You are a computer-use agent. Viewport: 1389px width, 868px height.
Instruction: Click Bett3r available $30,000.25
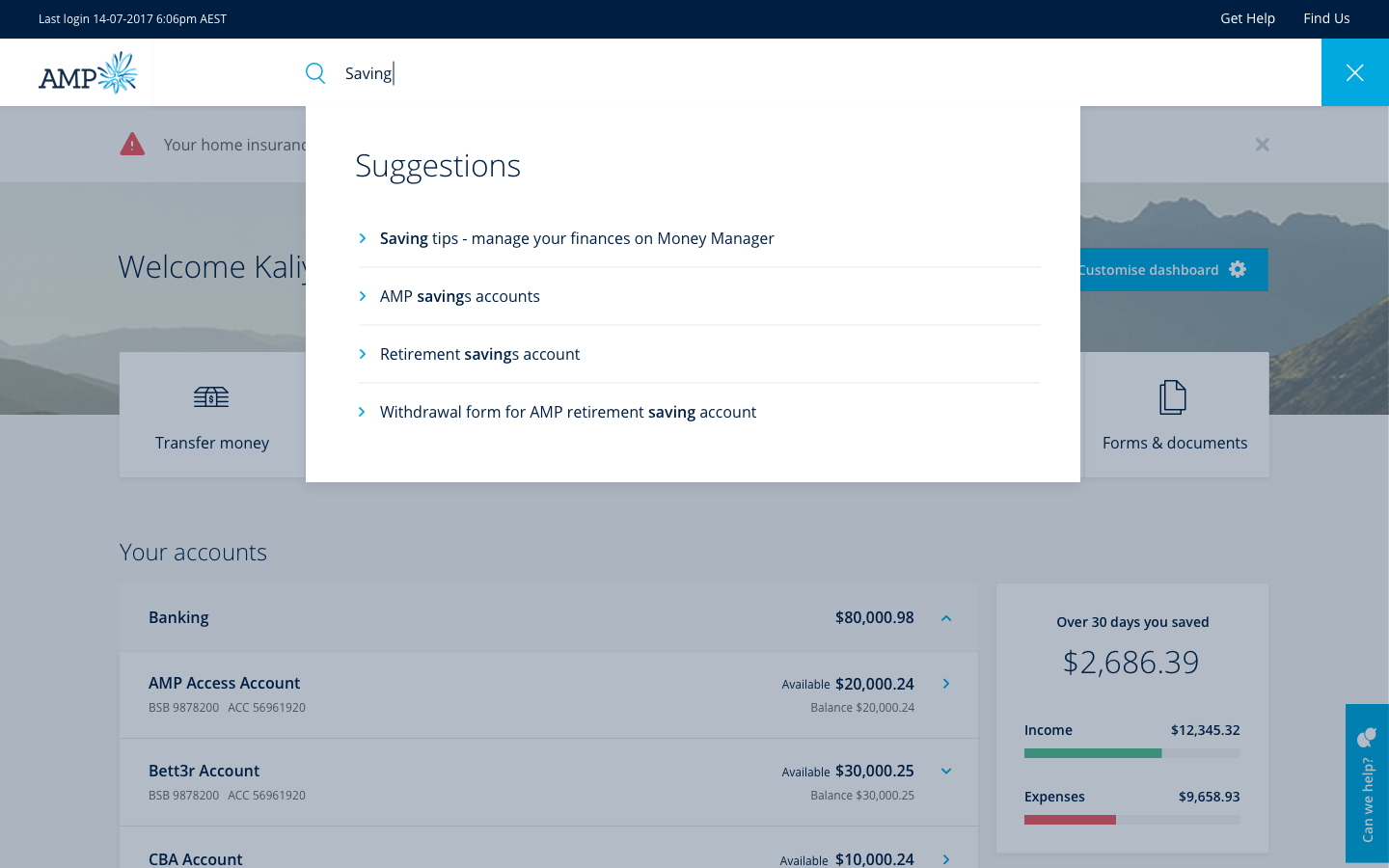tap(875, 771)
